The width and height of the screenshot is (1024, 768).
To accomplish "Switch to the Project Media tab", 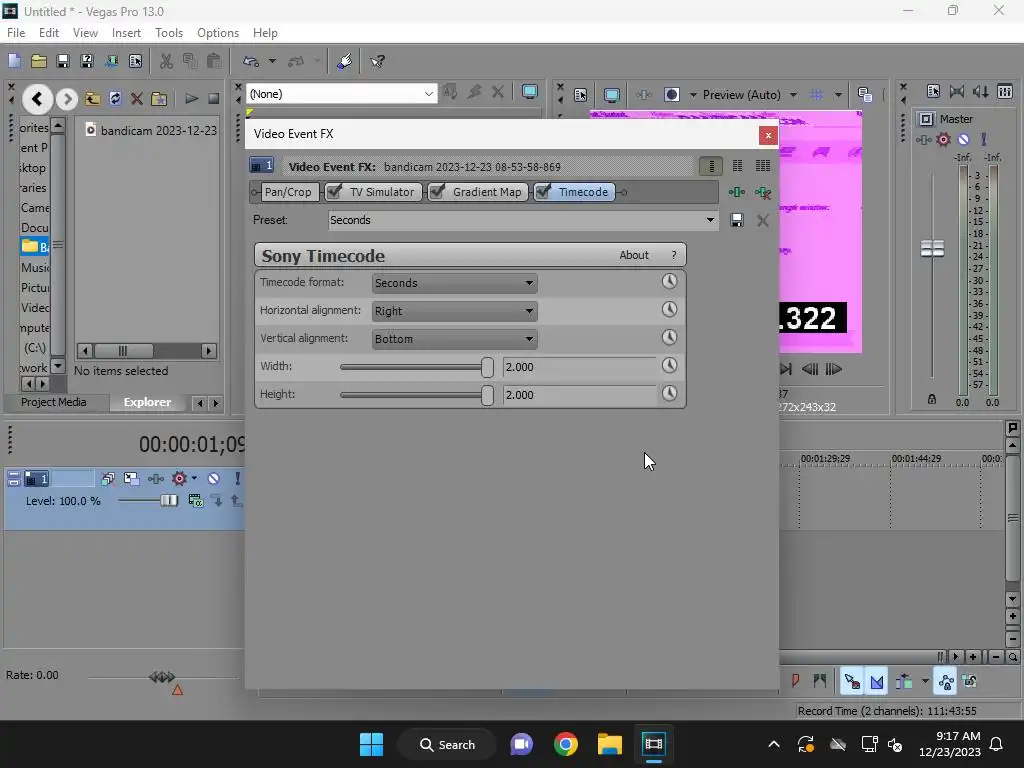I will [x=54, y=402].
